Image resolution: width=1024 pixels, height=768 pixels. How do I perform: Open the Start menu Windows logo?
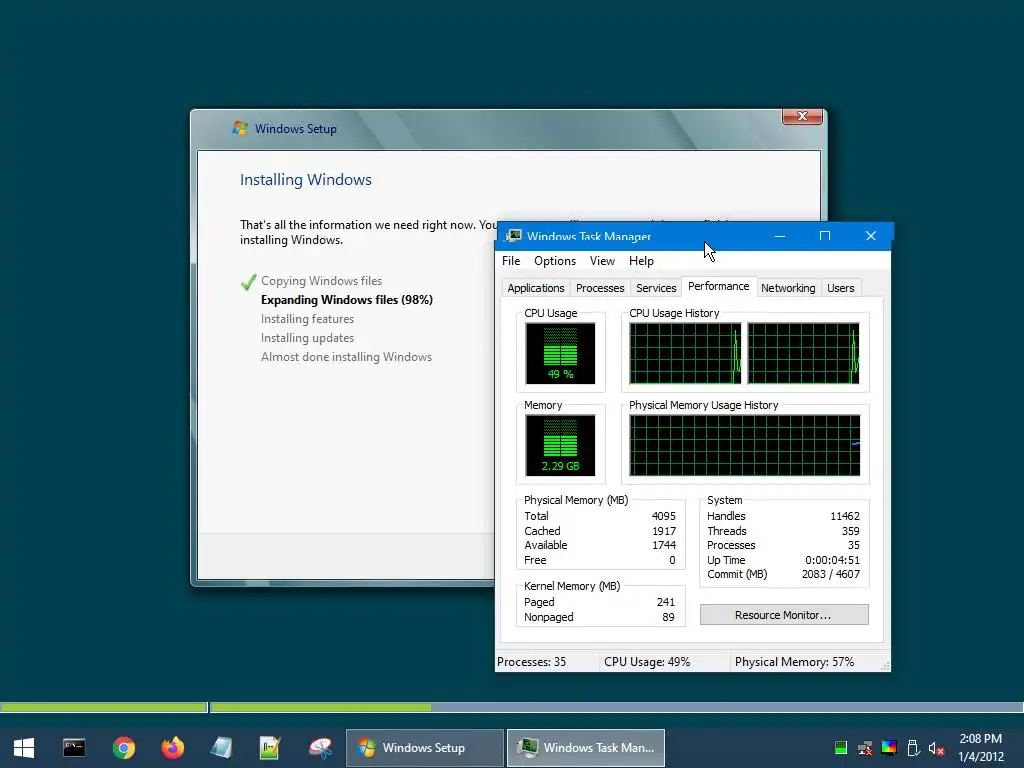tap(24, 748)
